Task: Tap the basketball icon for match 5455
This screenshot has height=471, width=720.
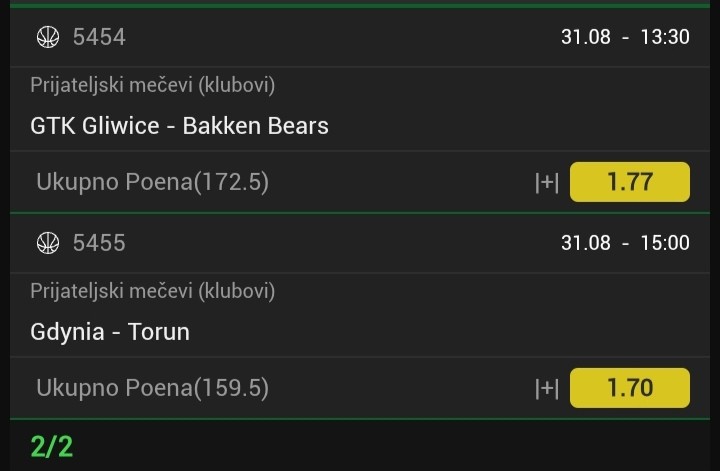Action: (x=48, y=243)
